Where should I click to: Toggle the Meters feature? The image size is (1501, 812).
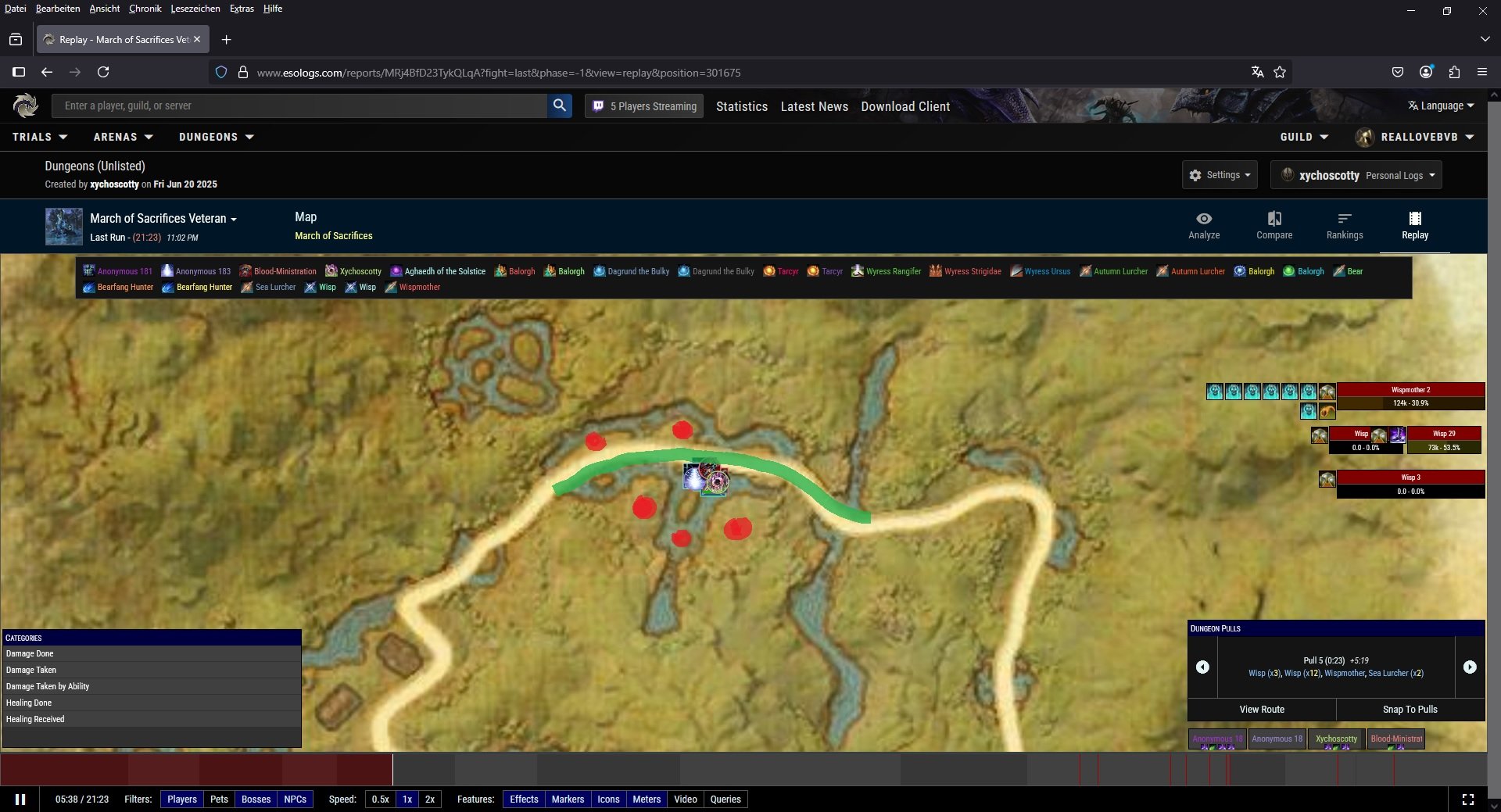point(647,799)
